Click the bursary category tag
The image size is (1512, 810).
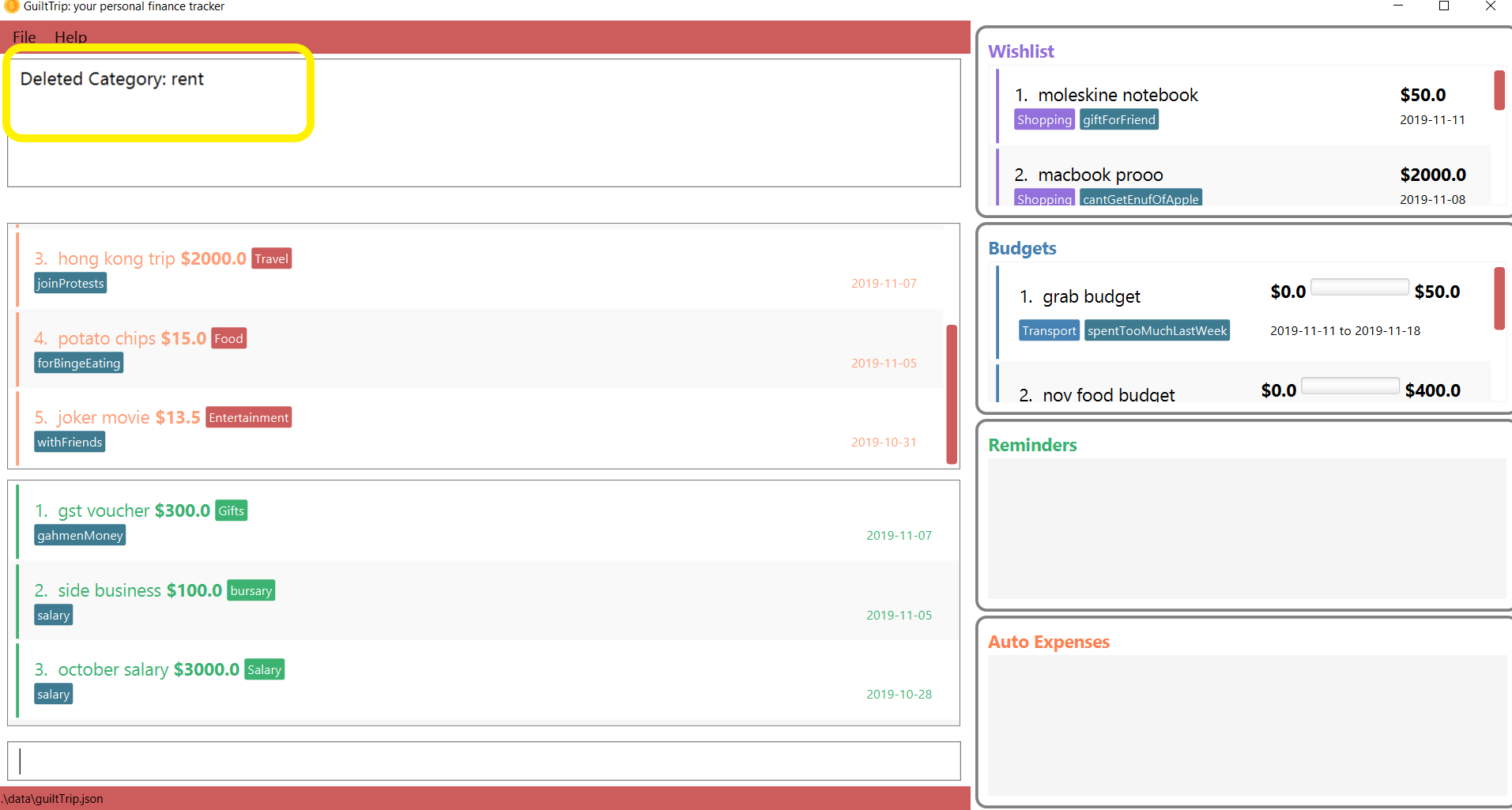(251, 590)
